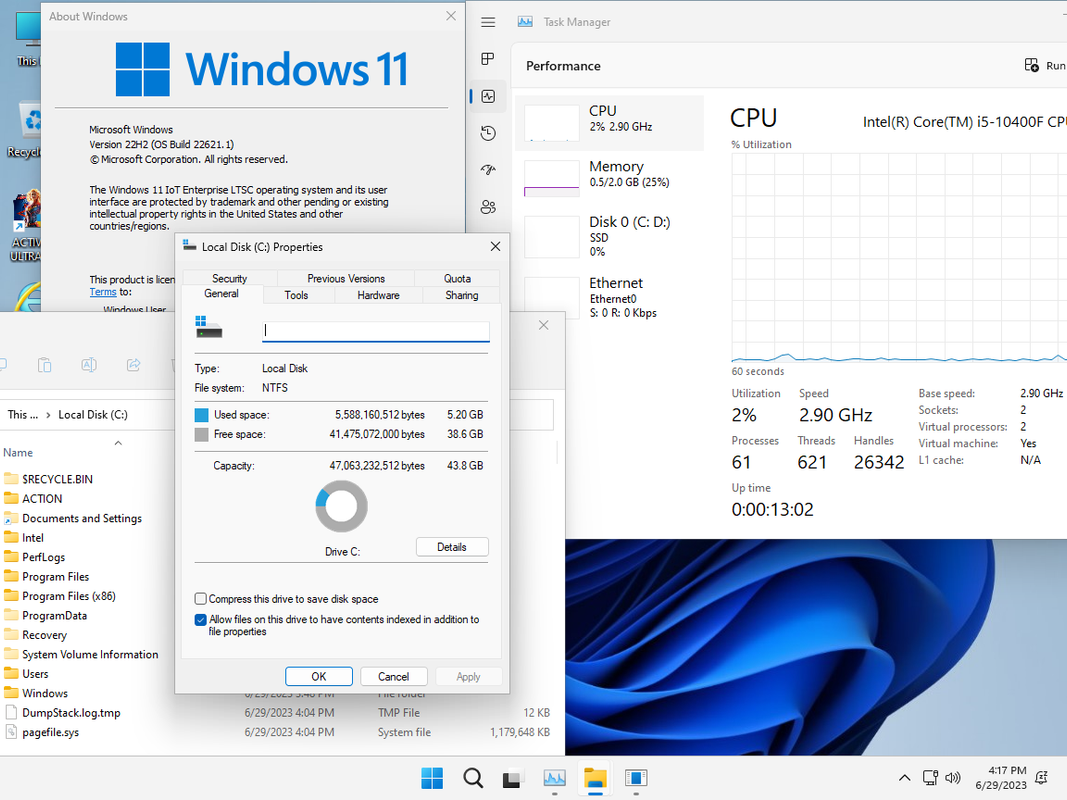Viewport: 1067px width, 800px height.
Task: Click Details button under Drive C
Action: 452,547
